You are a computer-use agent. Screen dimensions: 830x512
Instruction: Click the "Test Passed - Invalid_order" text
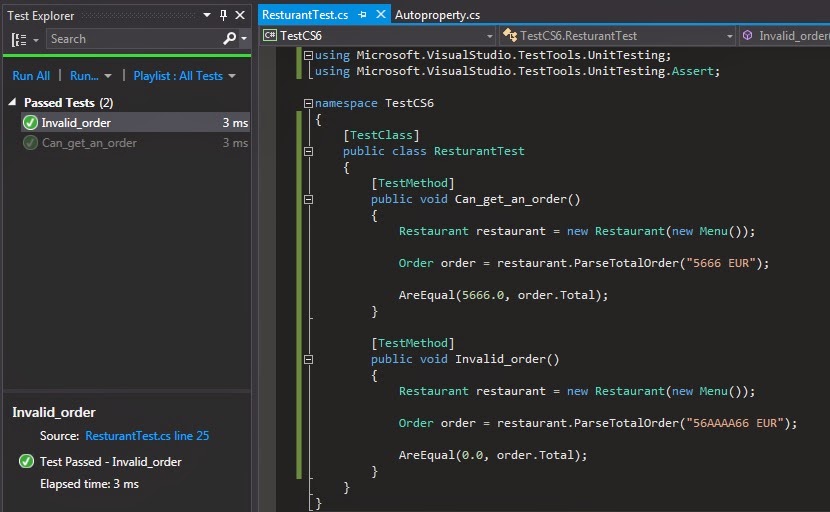pos(111,462)
